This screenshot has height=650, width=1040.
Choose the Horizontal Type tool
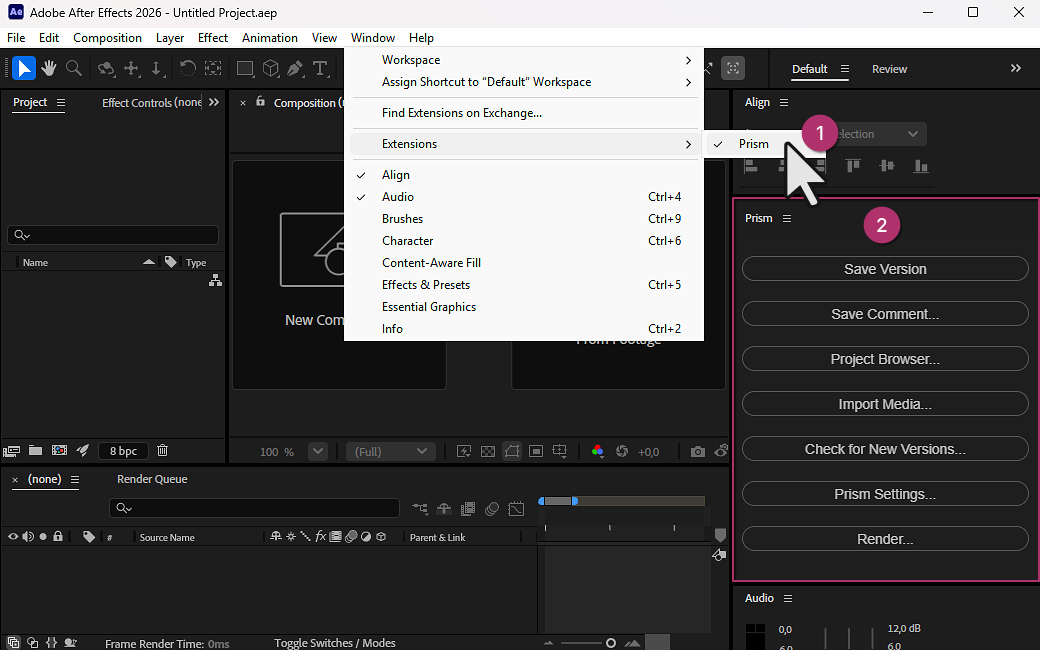point(320,68)
